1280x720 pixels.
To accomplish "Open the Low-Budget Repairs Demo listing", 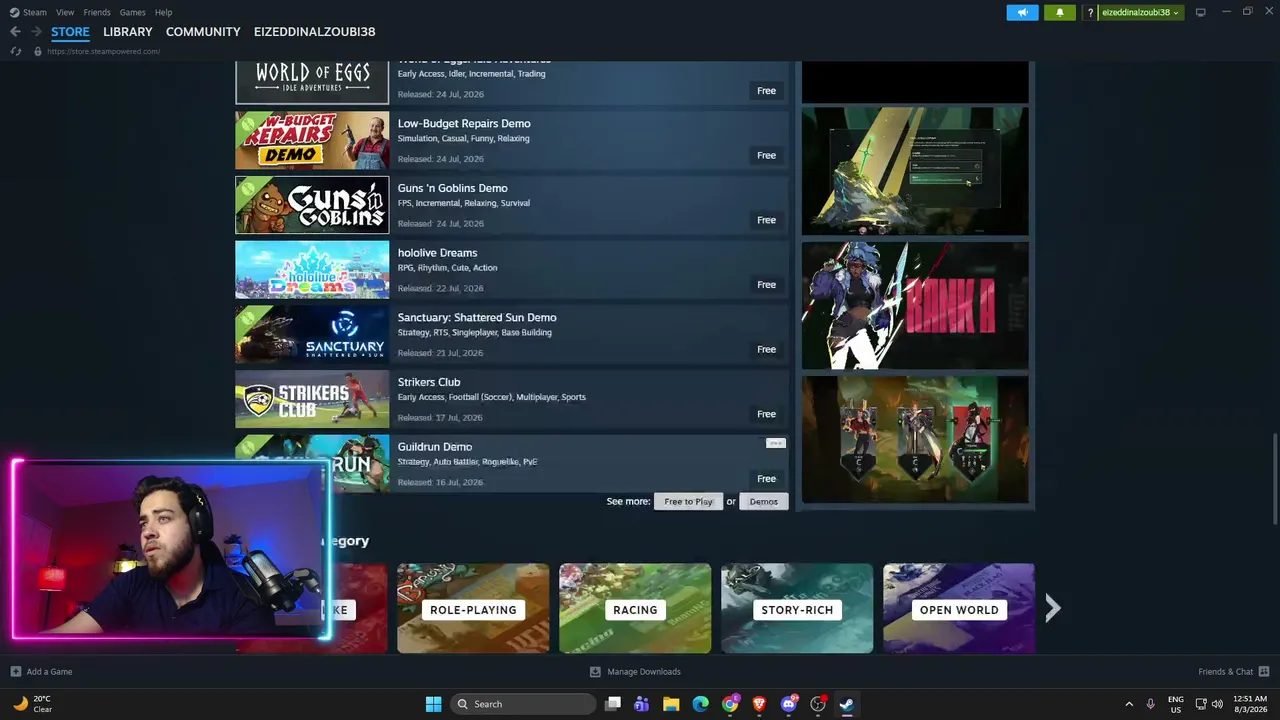I will [x=512, y=140].
